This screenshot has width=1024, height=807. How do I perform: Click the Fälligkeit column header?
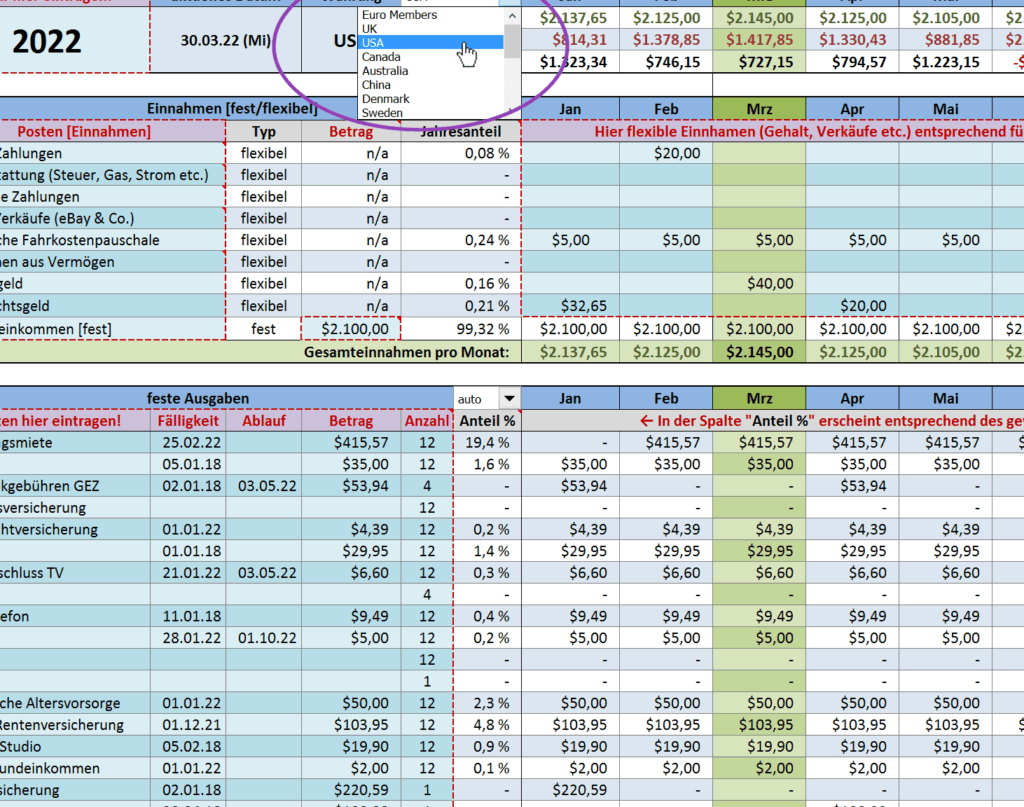[x=188, y=421]
